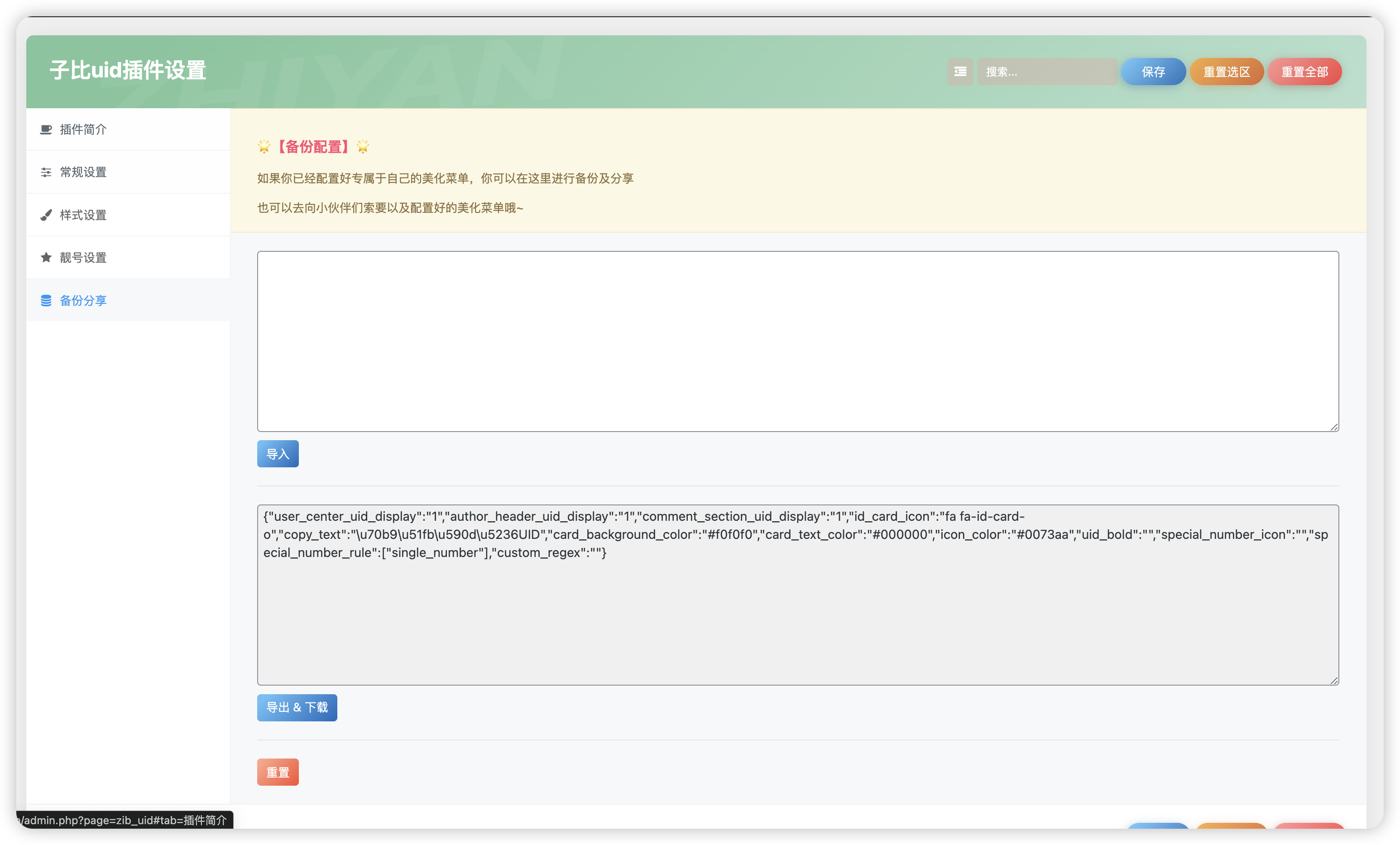1400x845 pixels.
Task: Click inside the empty import textarea
Action: pos(797,341)
